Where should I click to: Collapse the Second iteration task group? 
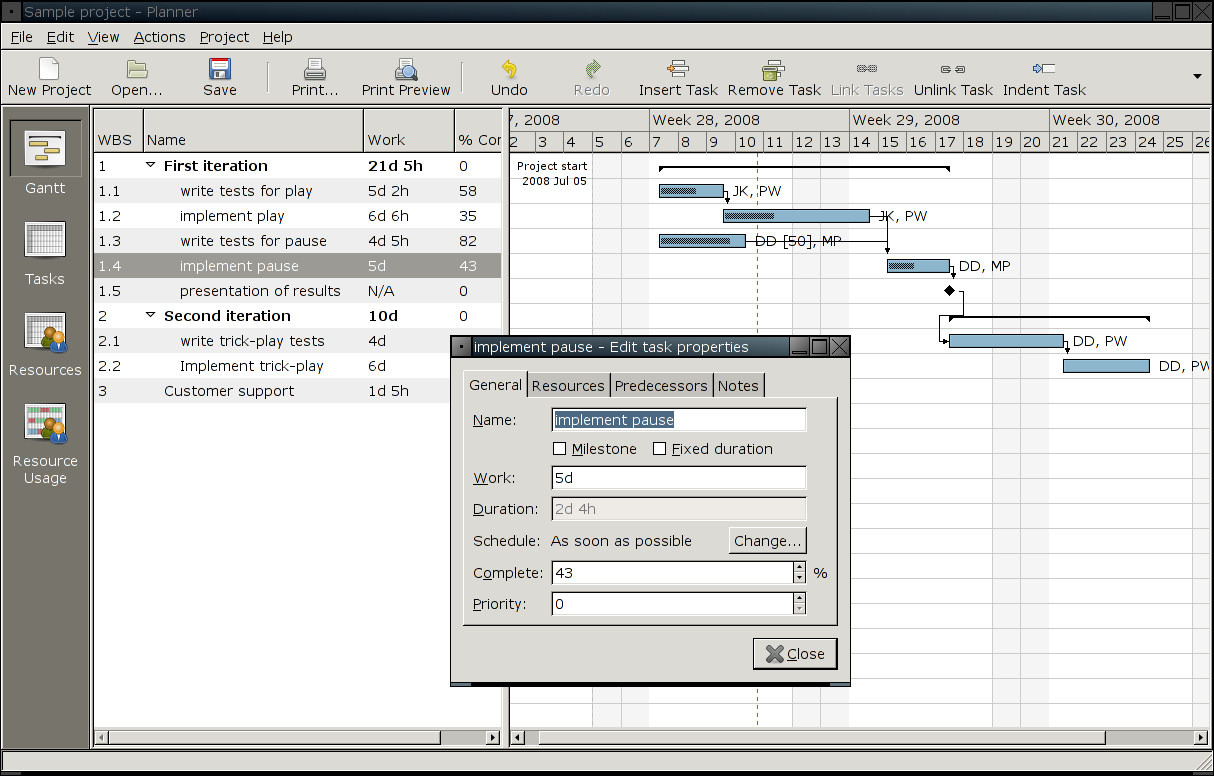tap(151, 316)
